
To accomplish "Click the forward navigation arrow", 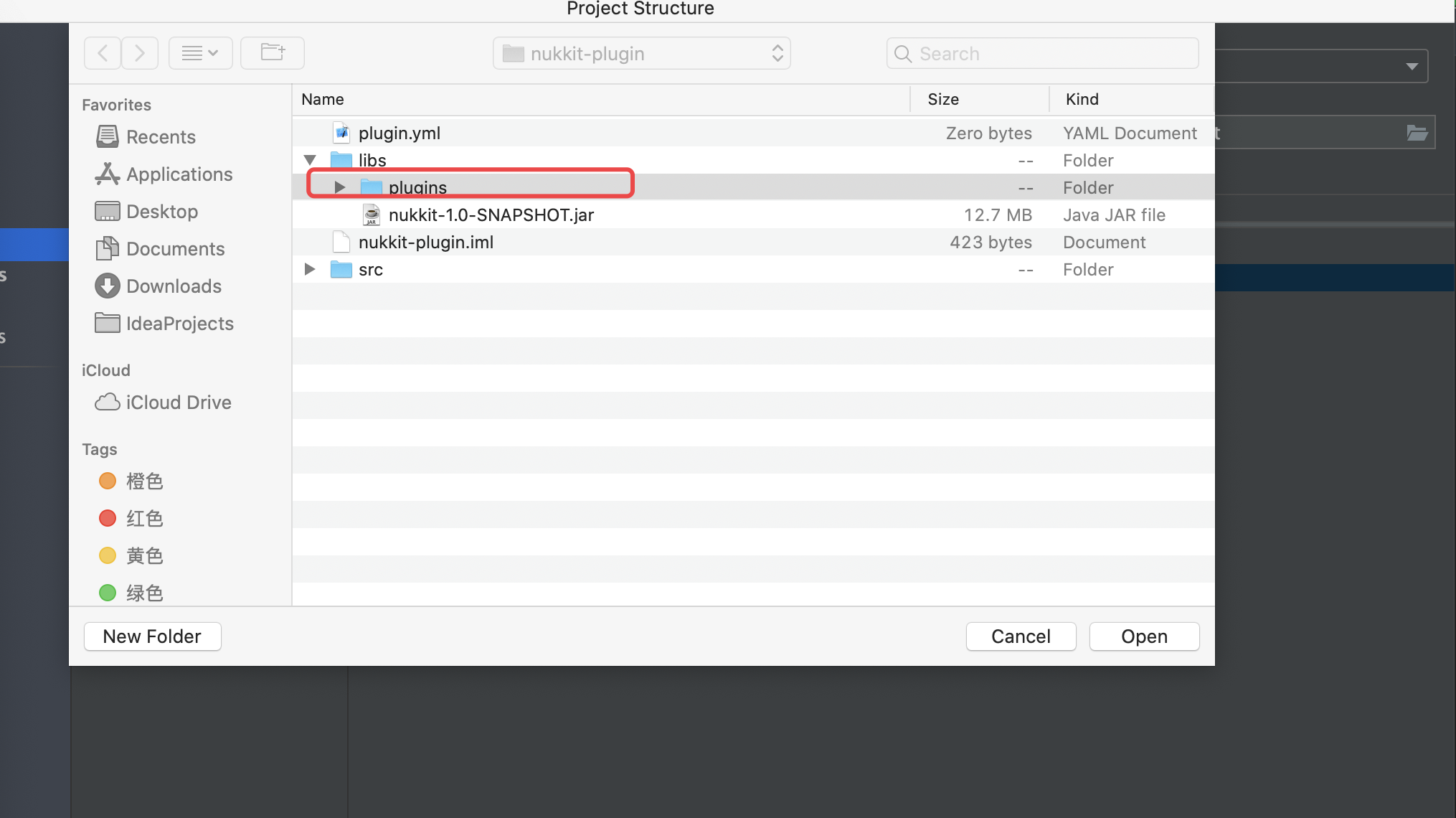I will pos(140,53).
